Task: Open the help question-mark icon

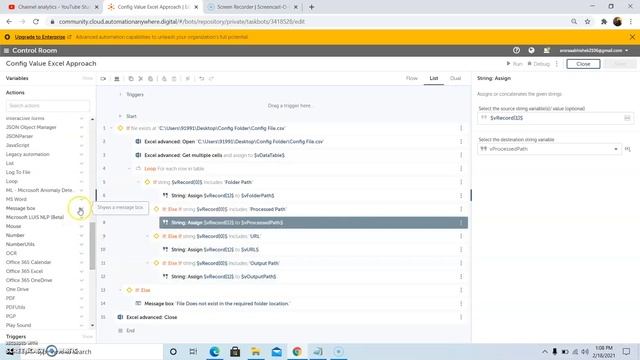Action: (x=516, y=50)
